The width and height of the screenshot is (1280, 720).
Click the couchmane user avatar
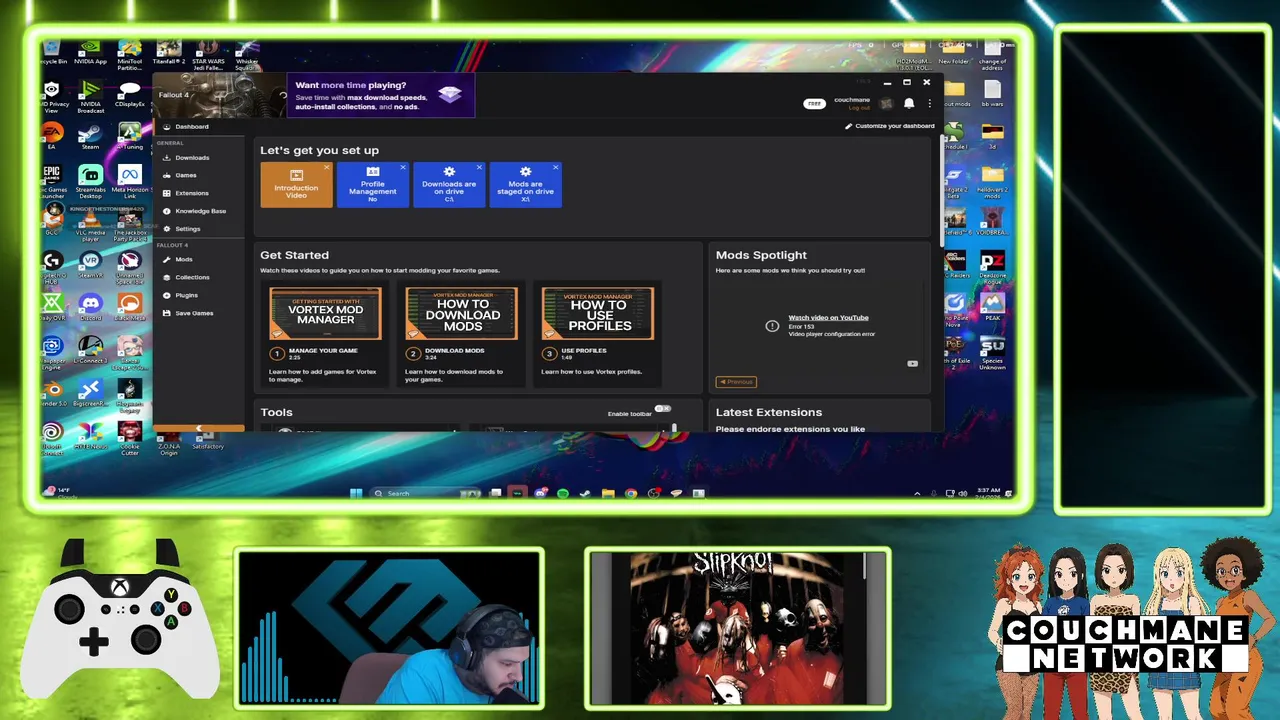coord(886,103)
